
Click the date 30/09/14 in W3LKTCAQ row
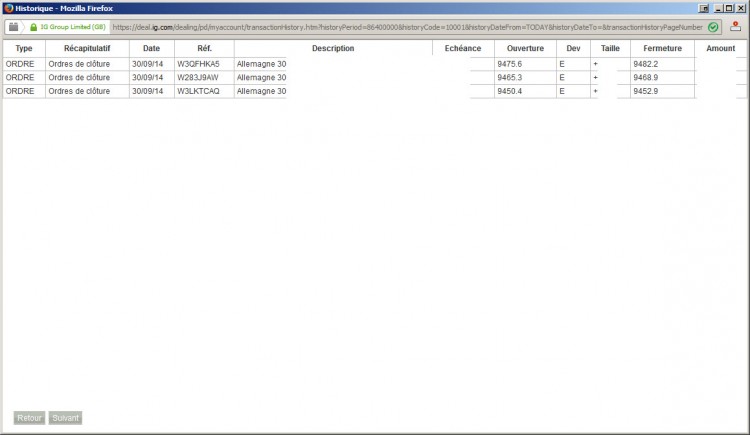pos(147,91)
